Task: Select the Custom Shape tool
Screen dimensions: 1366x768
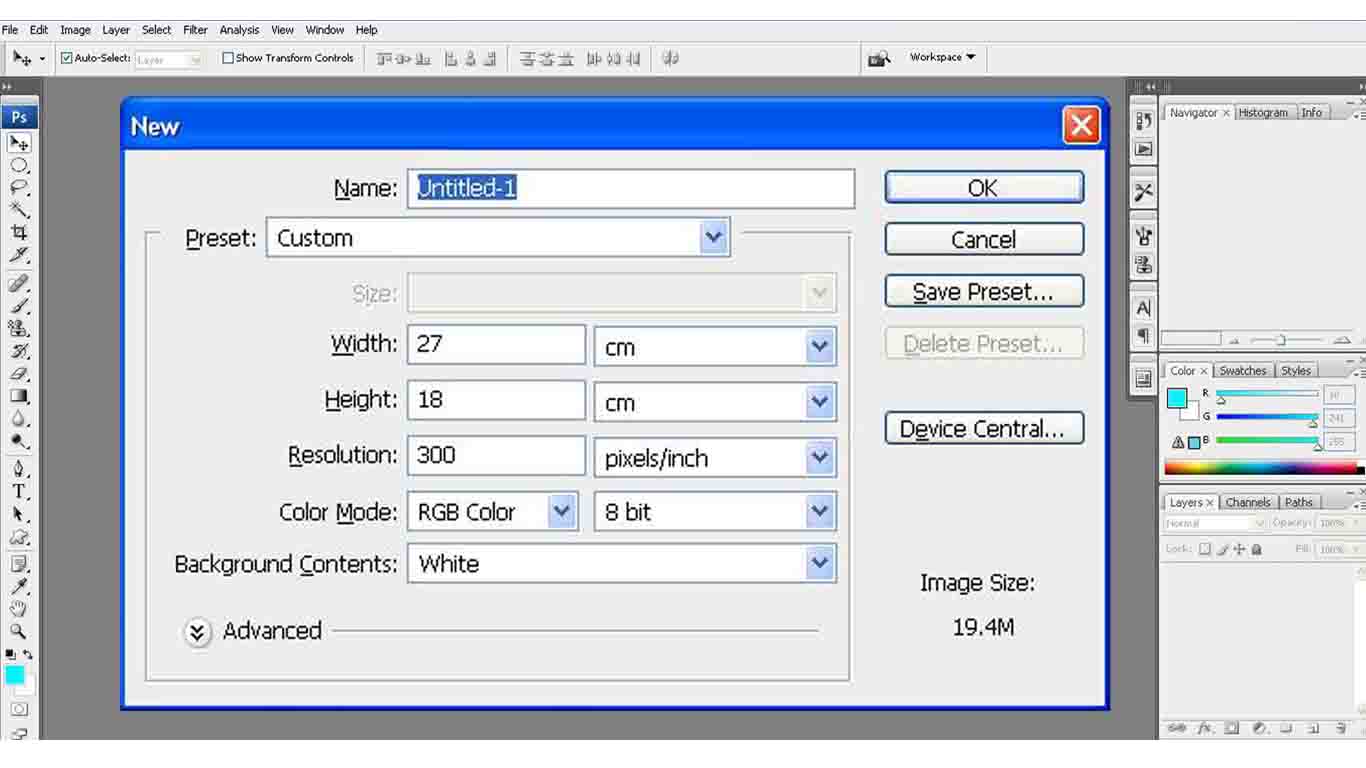Action: click(x=19, y=537)
